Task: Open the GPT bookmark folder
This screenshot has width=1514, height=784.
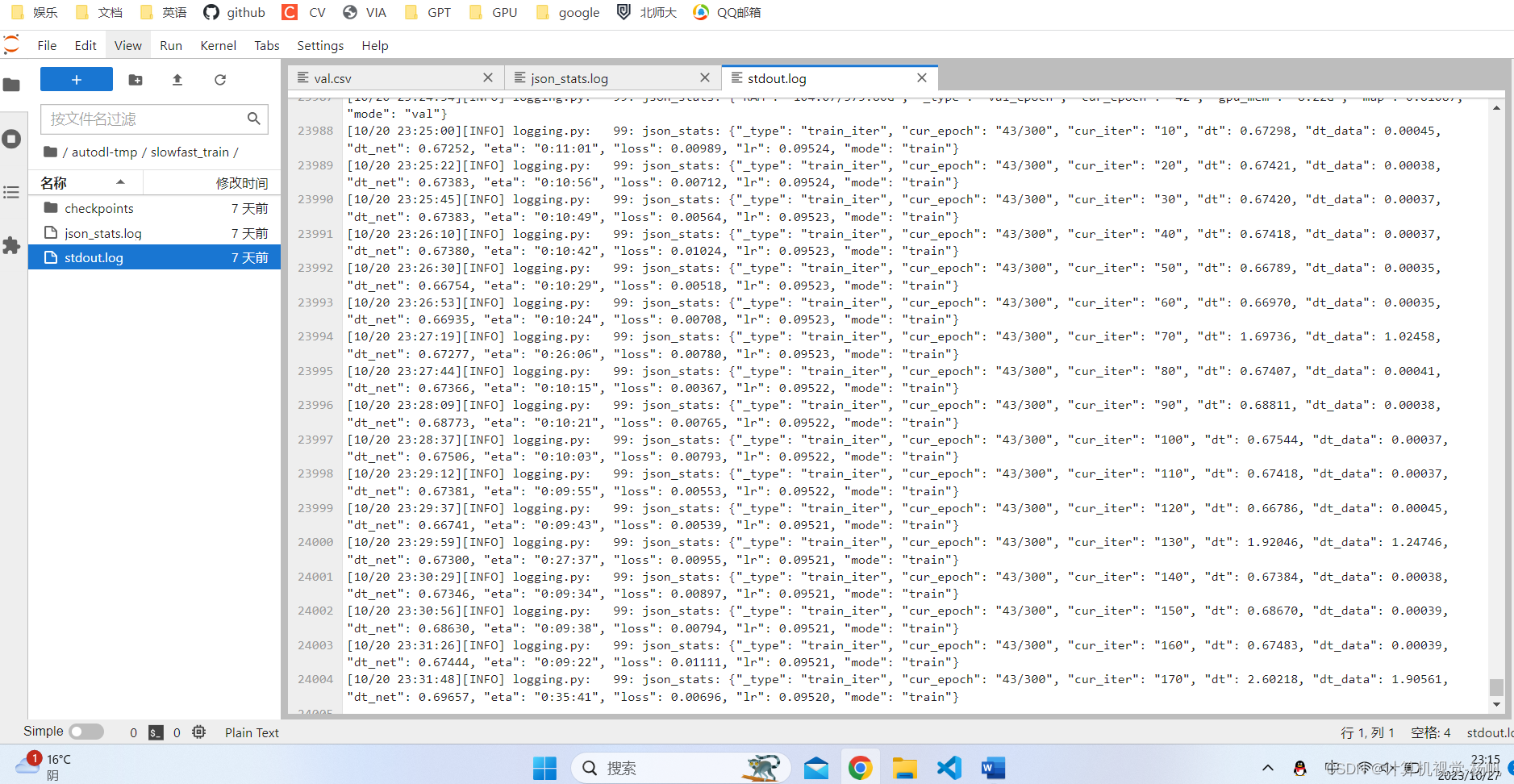Action: 428,12
